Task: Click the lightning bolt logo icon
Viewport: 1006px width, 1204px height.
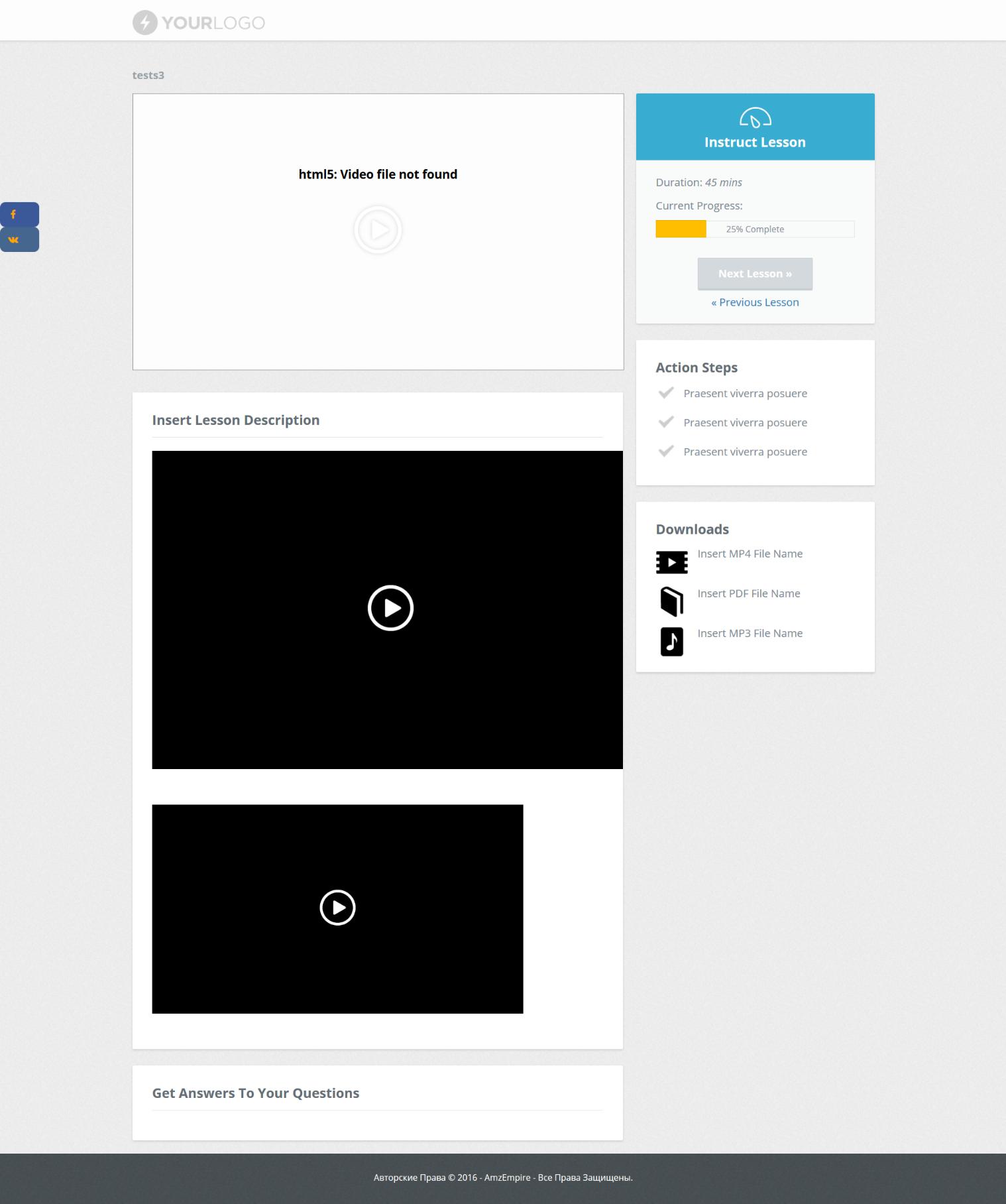Action: [x=144, y=23]
